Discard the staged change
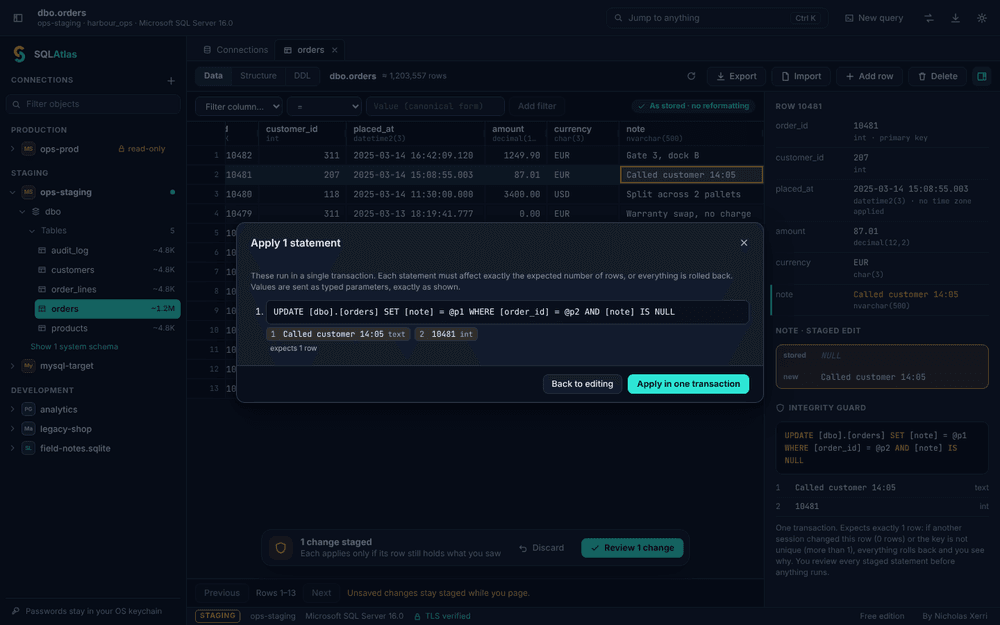Image resolution: width=1000 pixels, height=625 pixels. [541, 548]
